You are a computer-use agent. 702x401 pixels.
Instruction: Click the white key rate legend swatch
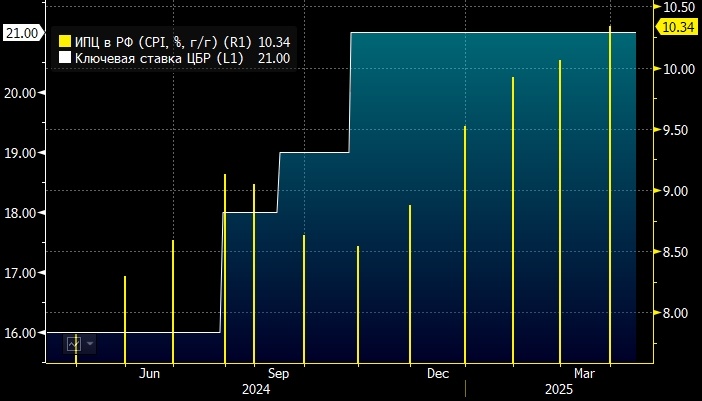click(x=65, y=58)
